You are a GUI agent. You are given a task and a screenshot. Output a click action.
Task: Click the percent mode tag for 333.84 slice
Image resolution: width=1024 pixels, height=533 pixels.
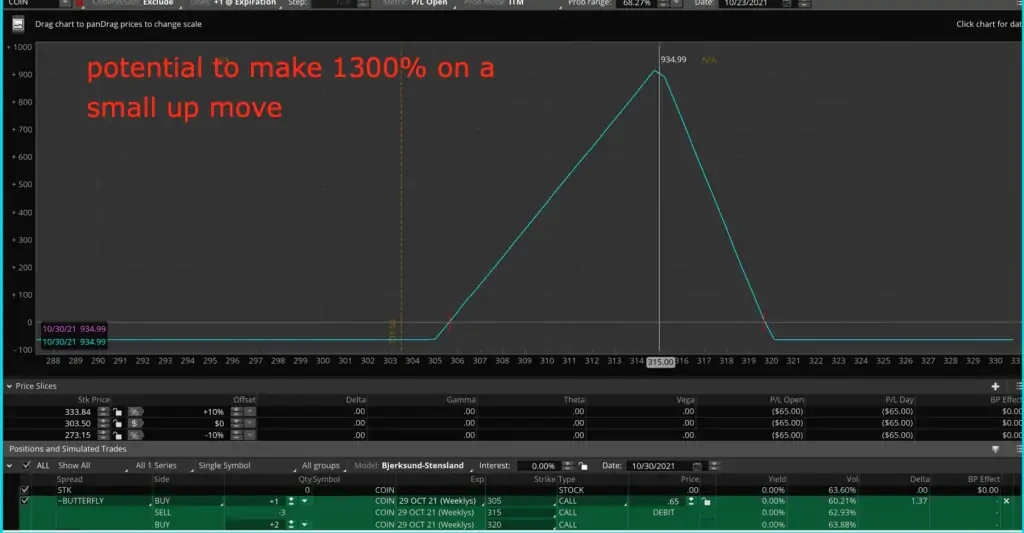135,412
